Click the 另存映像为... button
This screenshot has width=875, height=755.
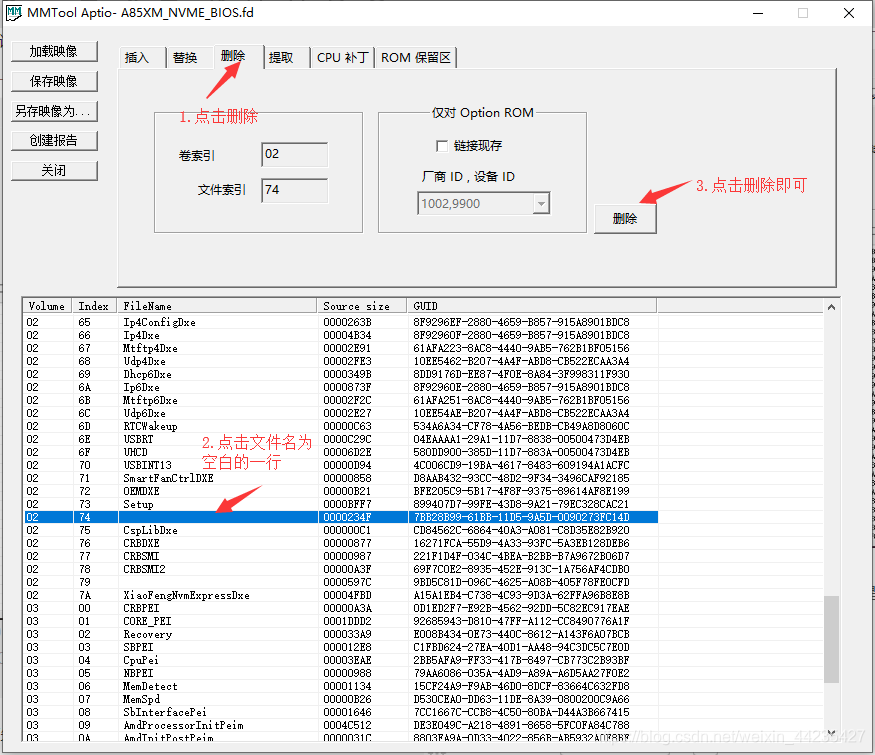pos(54,111)
